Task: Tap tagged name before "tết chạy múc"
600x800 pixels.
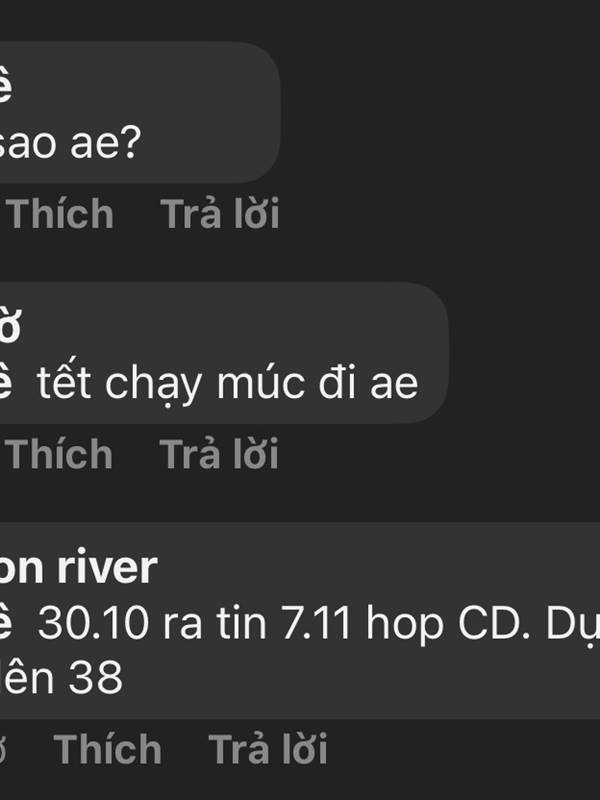Action: [x=6, y=383]
